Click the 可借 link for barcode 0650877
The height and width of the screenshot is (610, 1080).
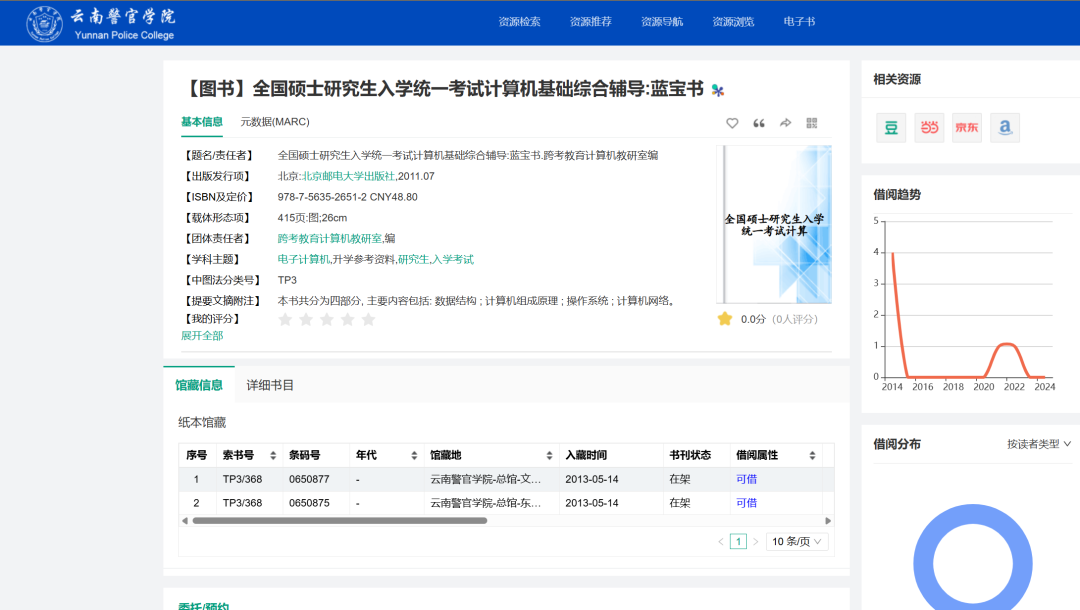pyautogui.click(x=746, y=479)
